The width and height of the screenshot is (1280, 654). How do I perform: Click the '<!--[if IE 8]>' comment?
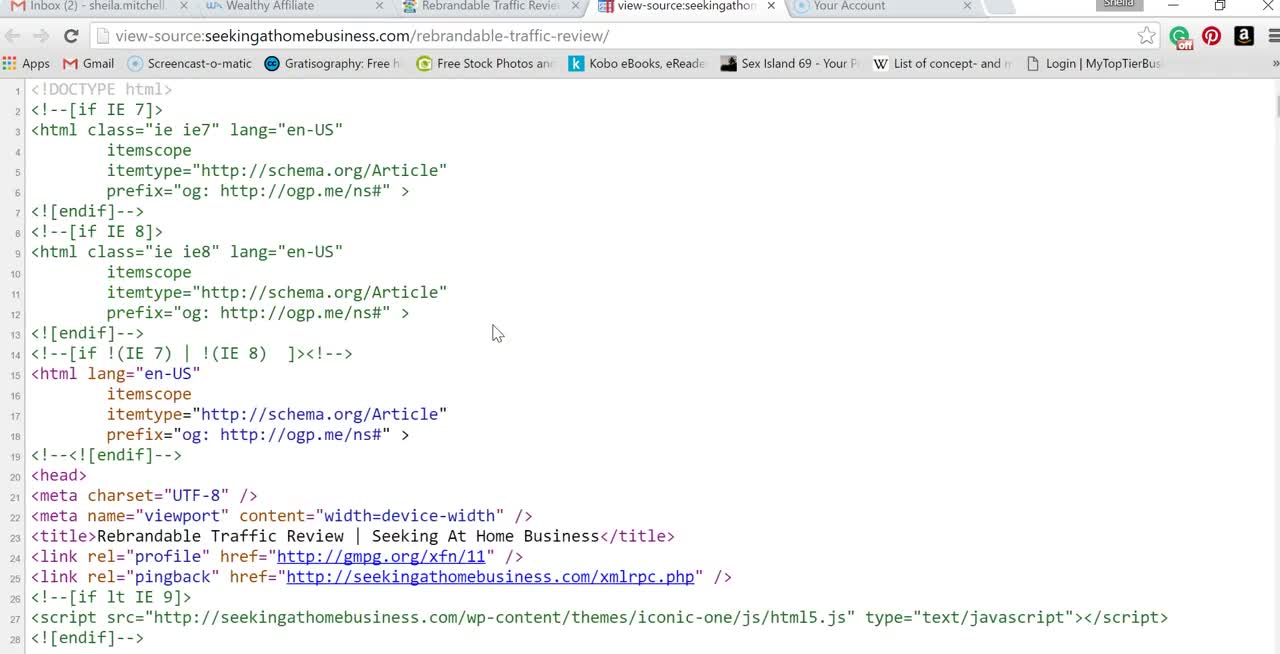coord(97,232)
